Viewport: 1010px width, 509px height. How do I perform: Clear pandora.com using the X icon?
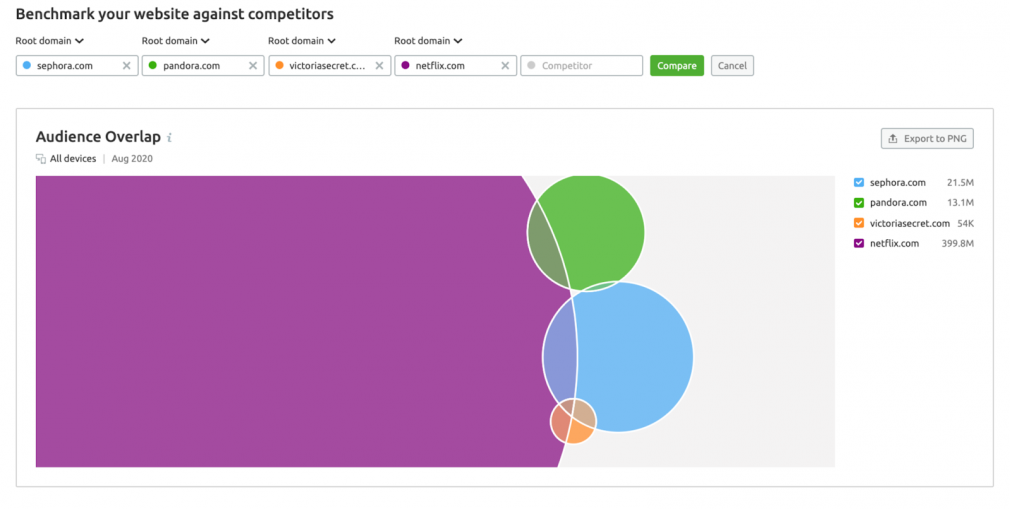(252, 66)
